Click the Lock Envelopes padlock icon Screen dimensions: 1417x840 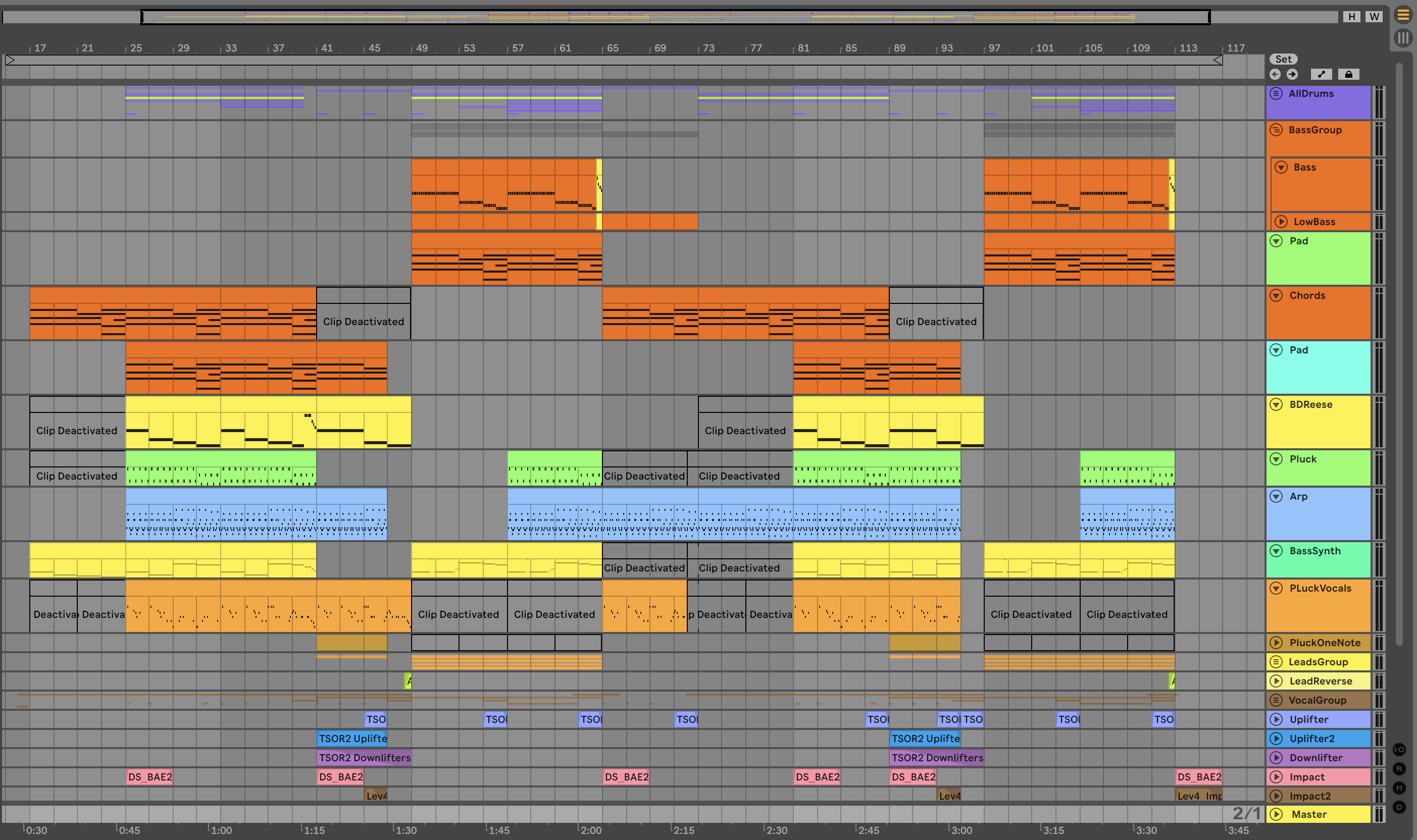pos(1348,74)
